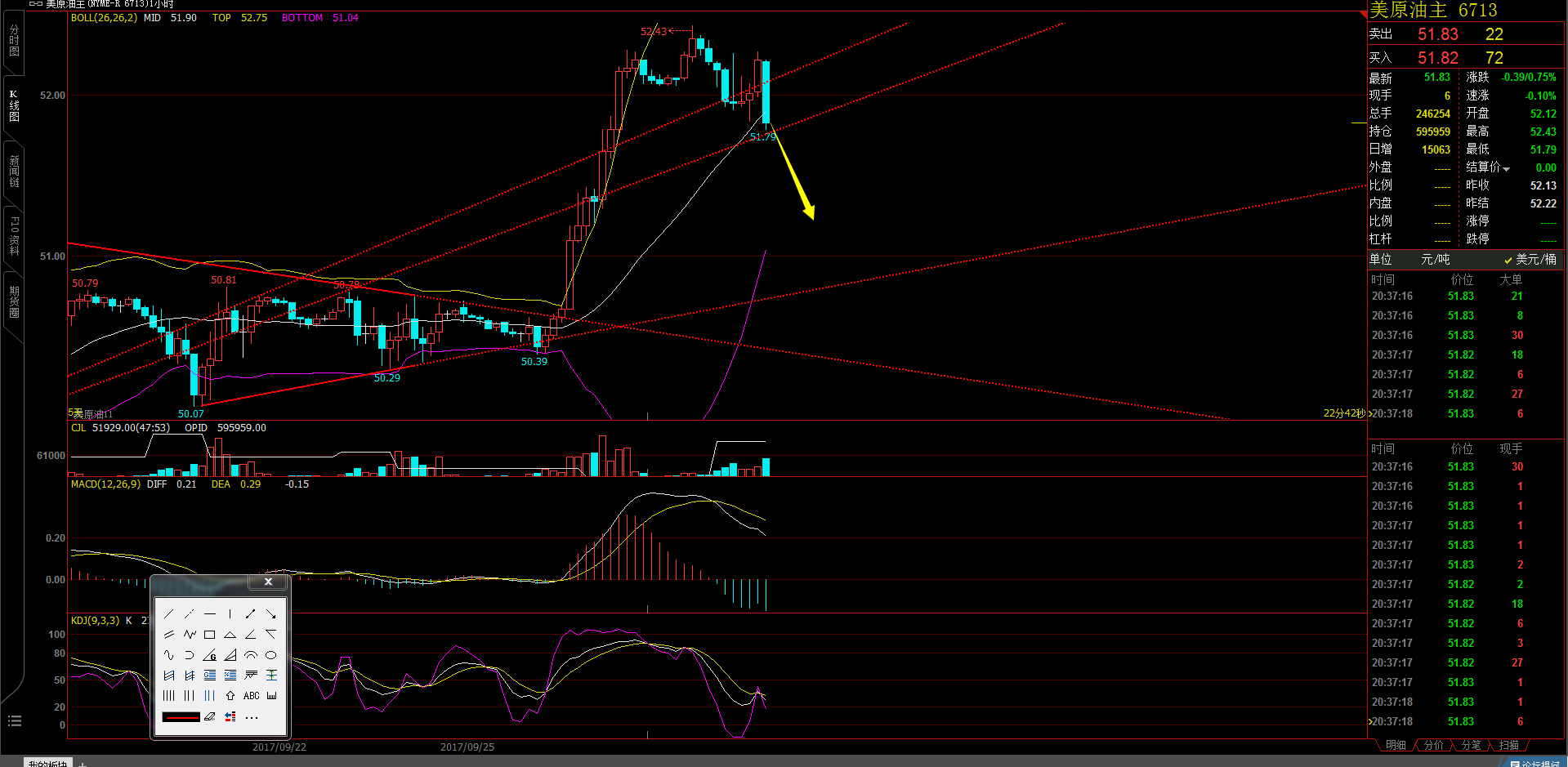Viewport: 1568px width, 767px height.
Task: Select the triangle drawing tool
Action: tap(230, 634)
